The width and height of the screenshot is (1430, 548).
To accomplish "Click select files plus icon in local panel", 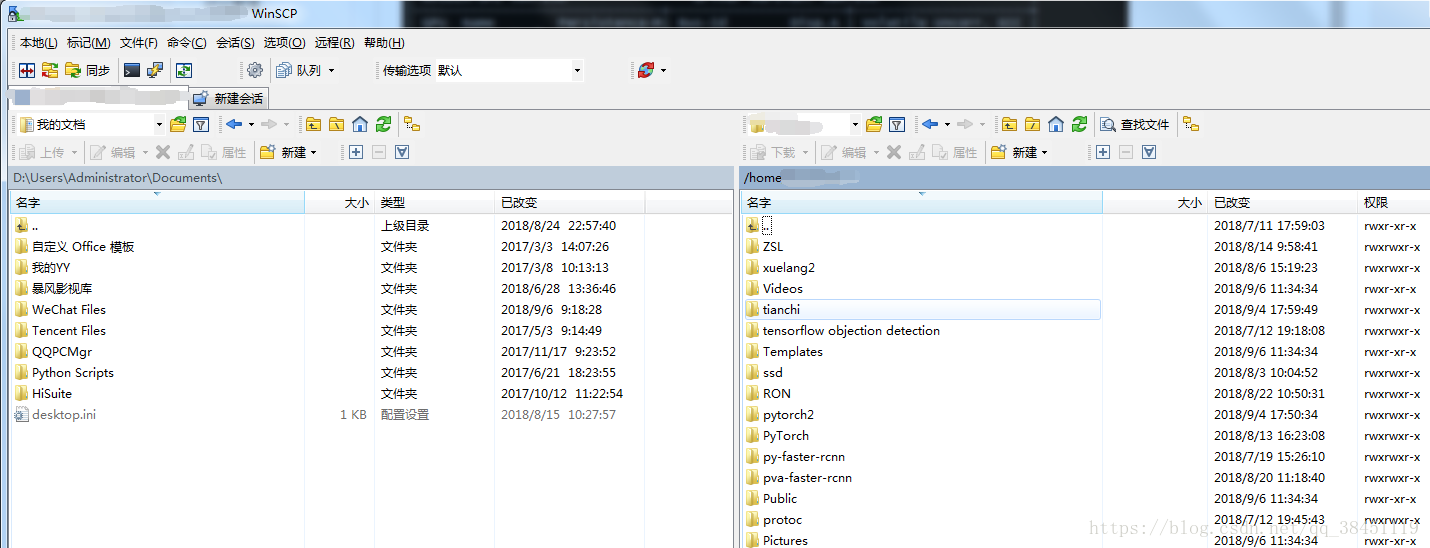I will [x=356, y=152].
